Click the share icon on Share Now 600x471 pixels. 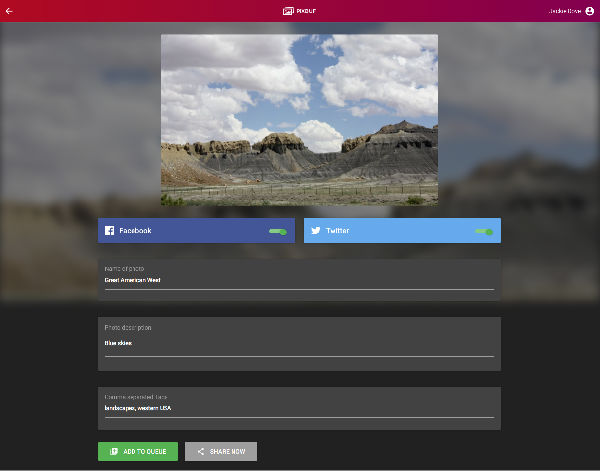tap(201, 452)
